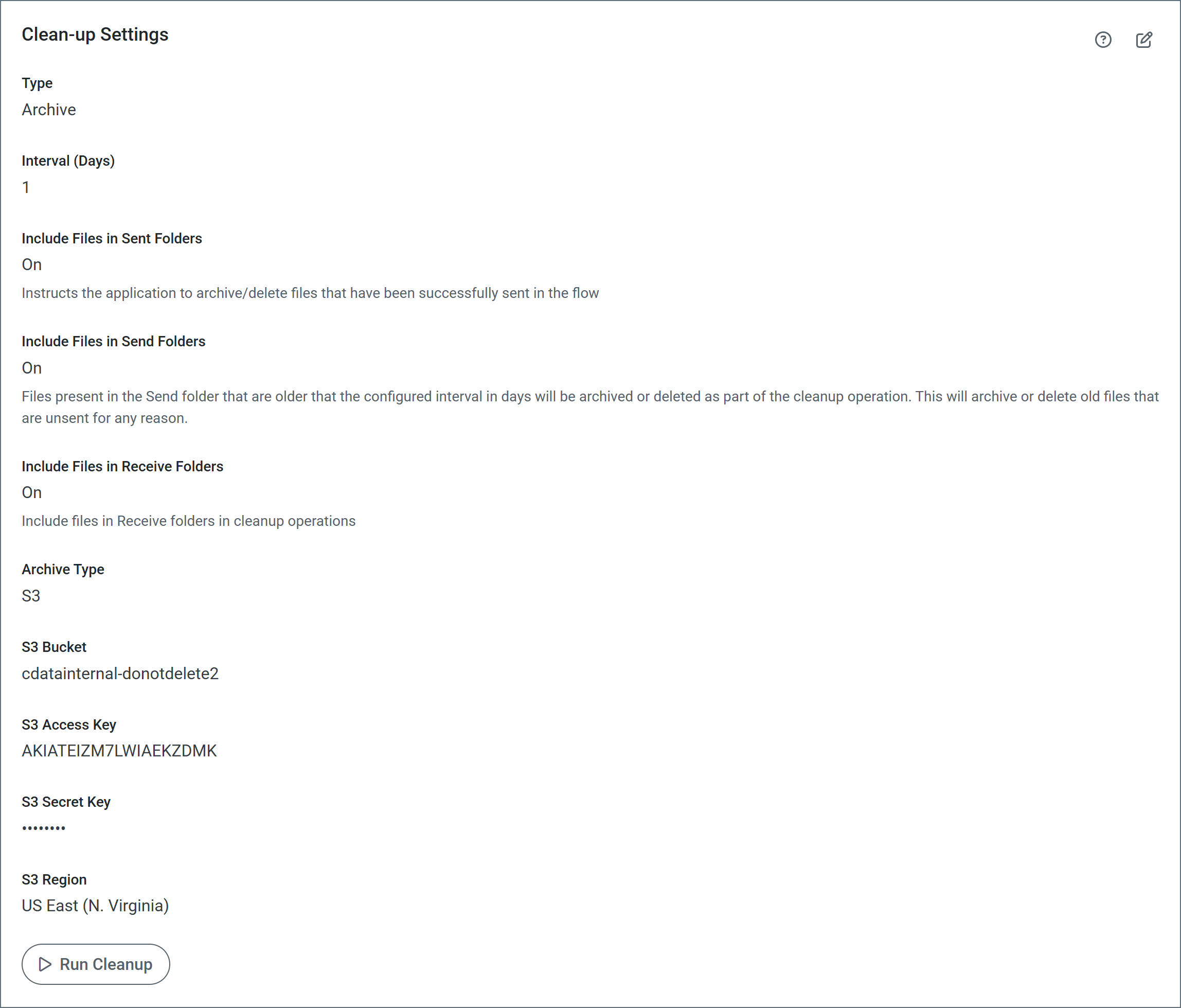Image resolution: width=1181 pixels, height=1008 pixels.
Task: Click the Interval (Days) value 1
Action: 26,187
